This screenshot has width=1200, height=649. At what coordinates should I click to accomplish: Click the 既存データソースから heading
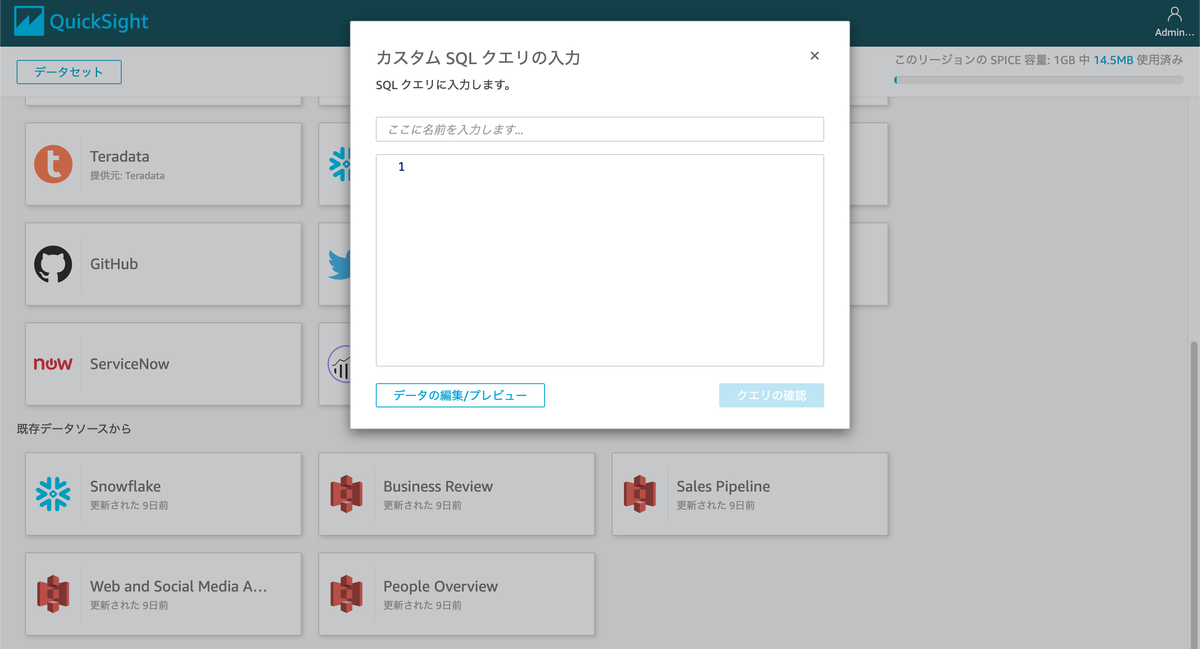[x=74, y=429]
